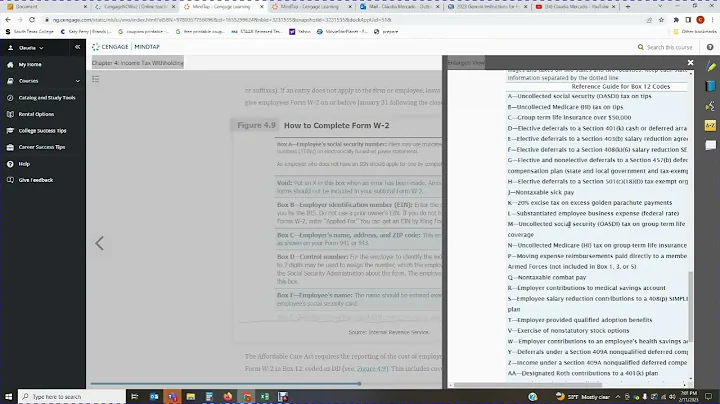Open the network-style tool above A-Z glossary
This screenshot has width=720, height=404.
(x=710, y=106)
